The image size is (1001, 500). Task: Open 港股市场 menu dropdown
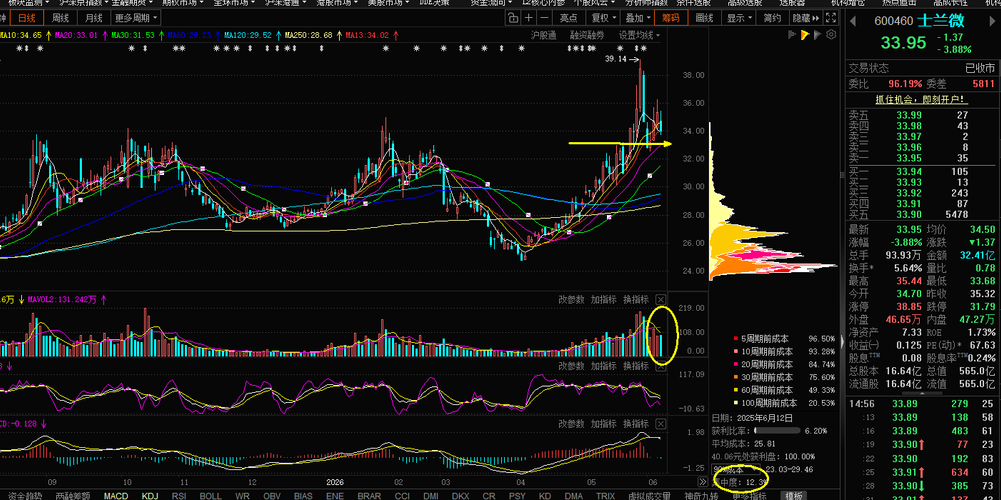[337, 3]
